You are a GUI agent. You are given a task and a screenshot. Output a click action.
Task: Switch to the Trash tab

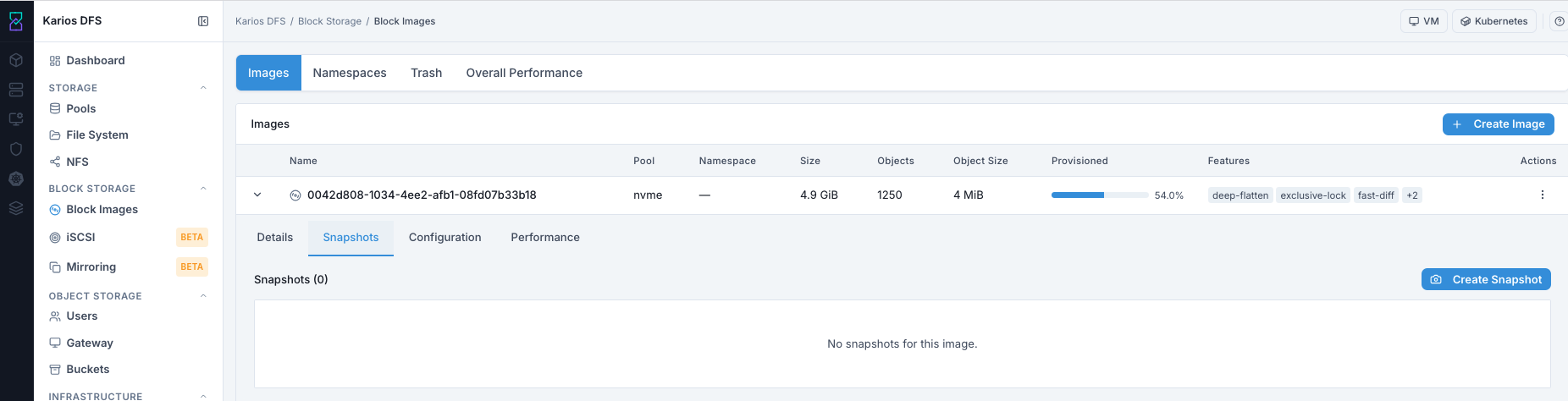[427, 73]
